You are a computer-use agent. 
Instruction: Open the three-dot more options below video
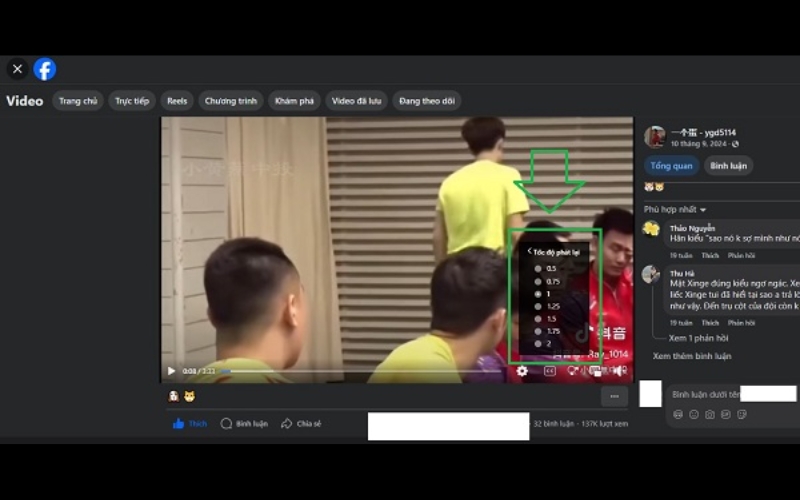(x=614, y=396)
